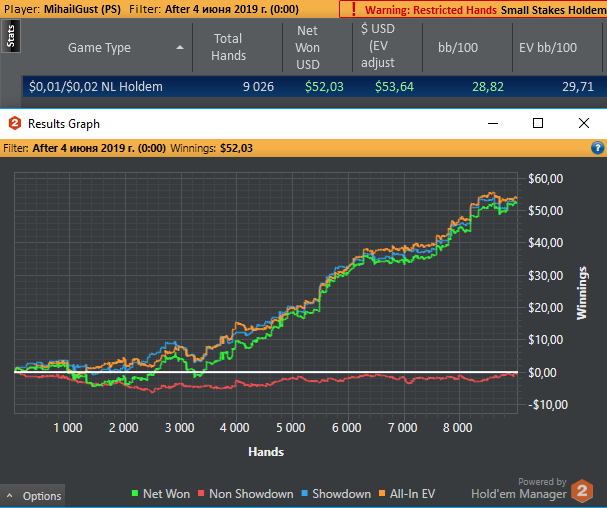Image resolution: width=607 pixels, height=508 pixels.
Task: Toggle the Non Showdown line in legend
Action: pos(246,494)
